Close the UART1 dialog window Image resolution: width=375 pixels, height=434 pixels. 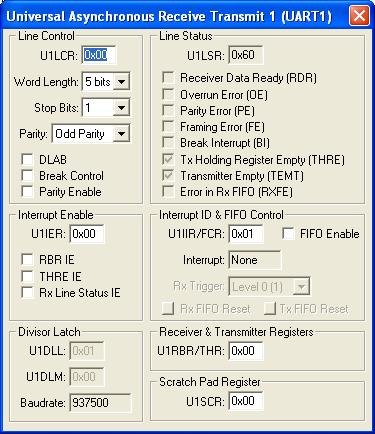[x=359, y=15]
